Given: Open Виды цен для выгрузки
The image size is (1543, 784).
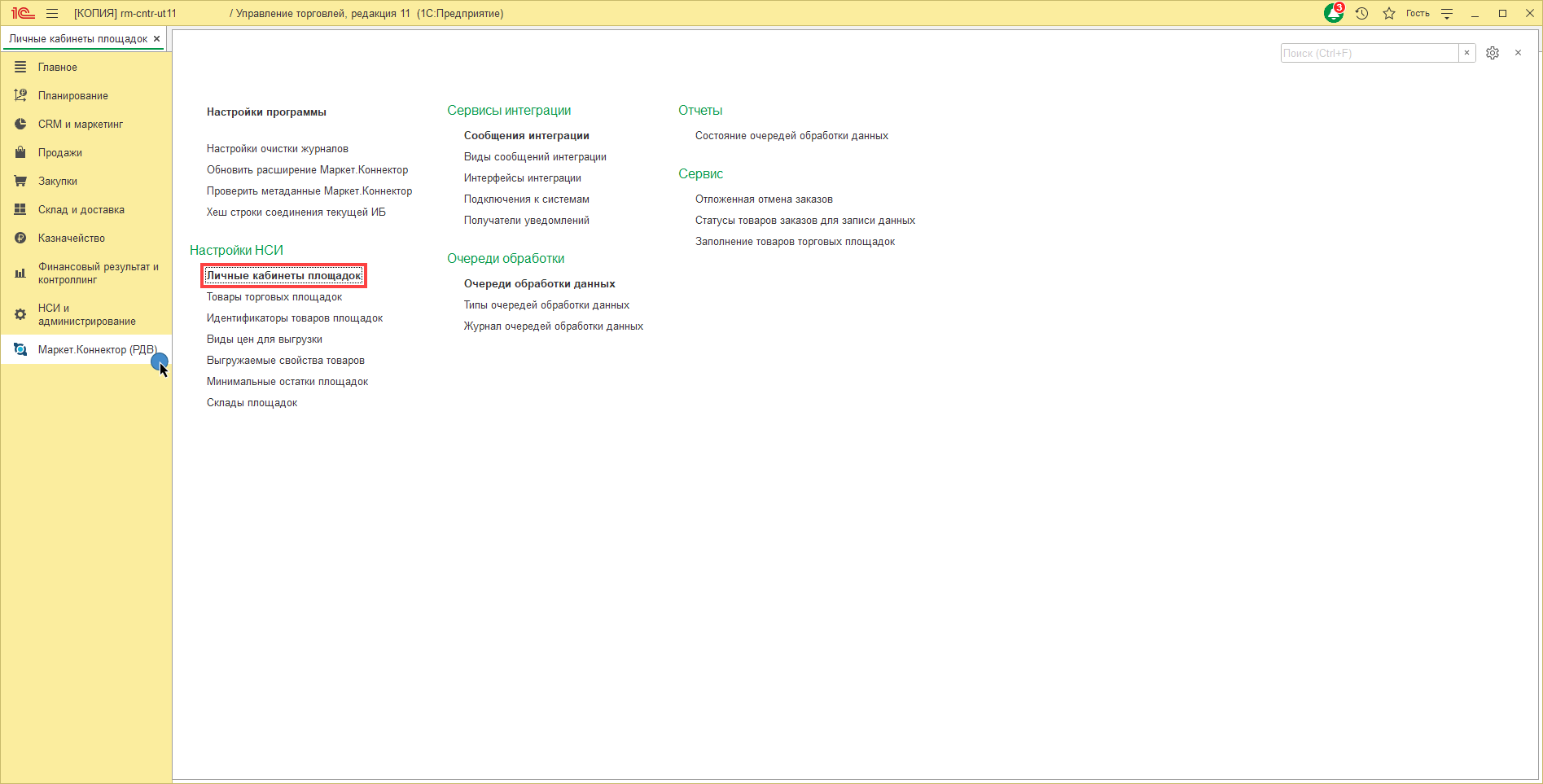Looking at the screenshot, I should click(265, 339).
